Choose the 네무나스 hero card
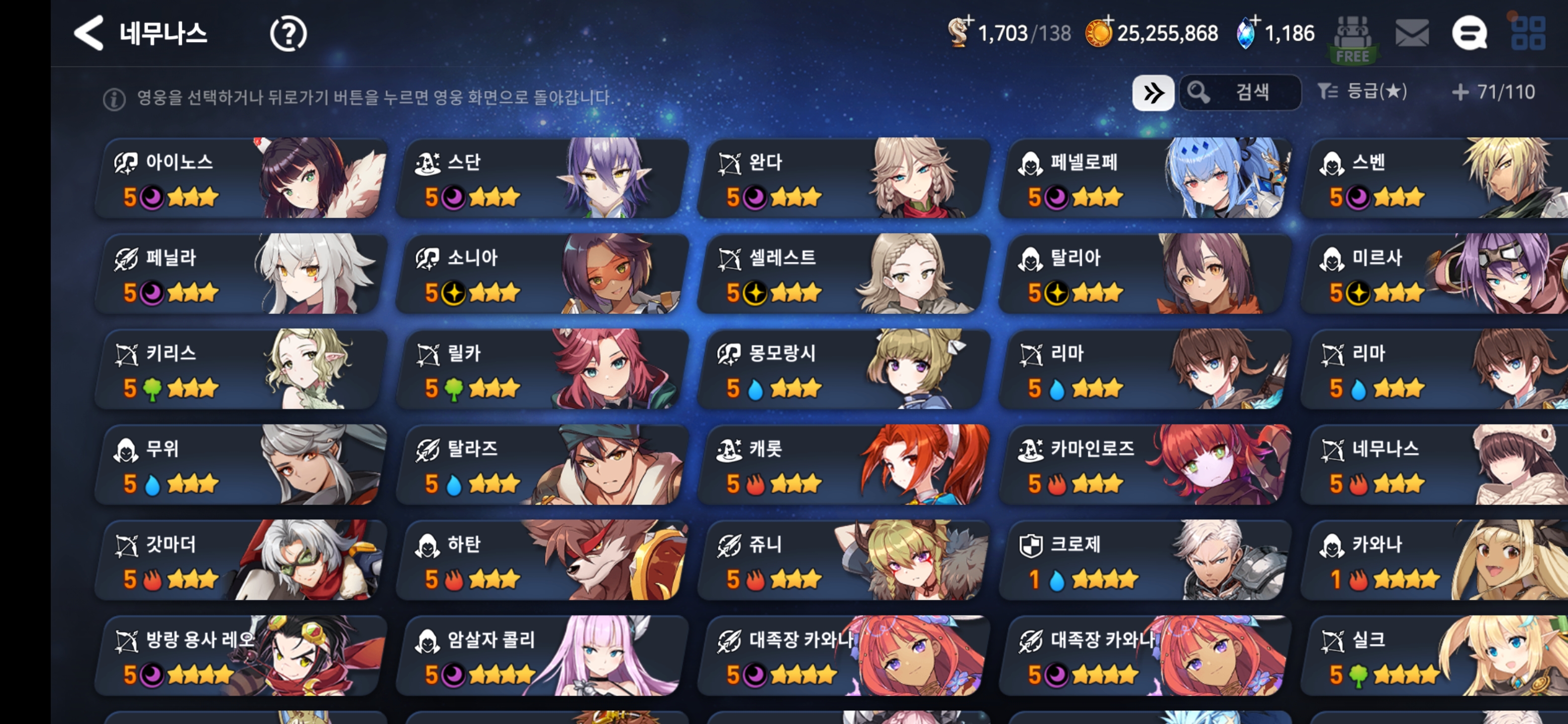Screen dimensions: 1568x724 1434,465
